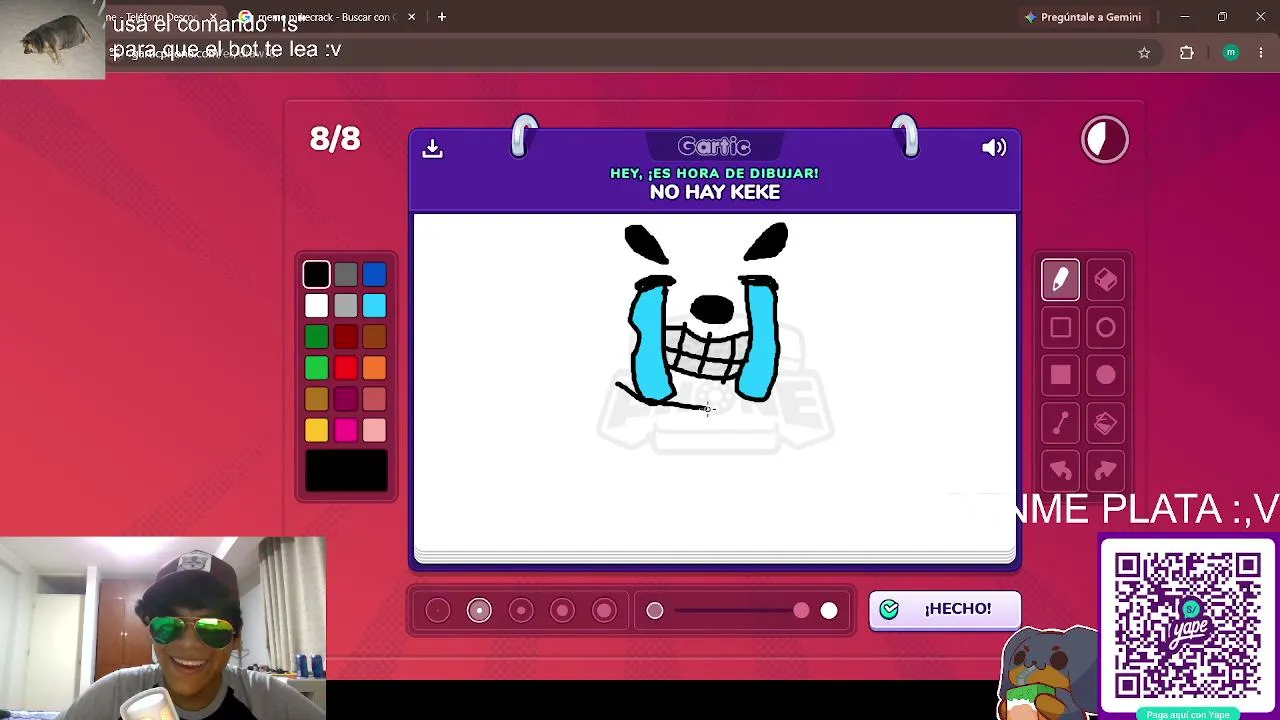Select the largest brush size
Screen dimensions: 1280x720
(x=604, y=610)
